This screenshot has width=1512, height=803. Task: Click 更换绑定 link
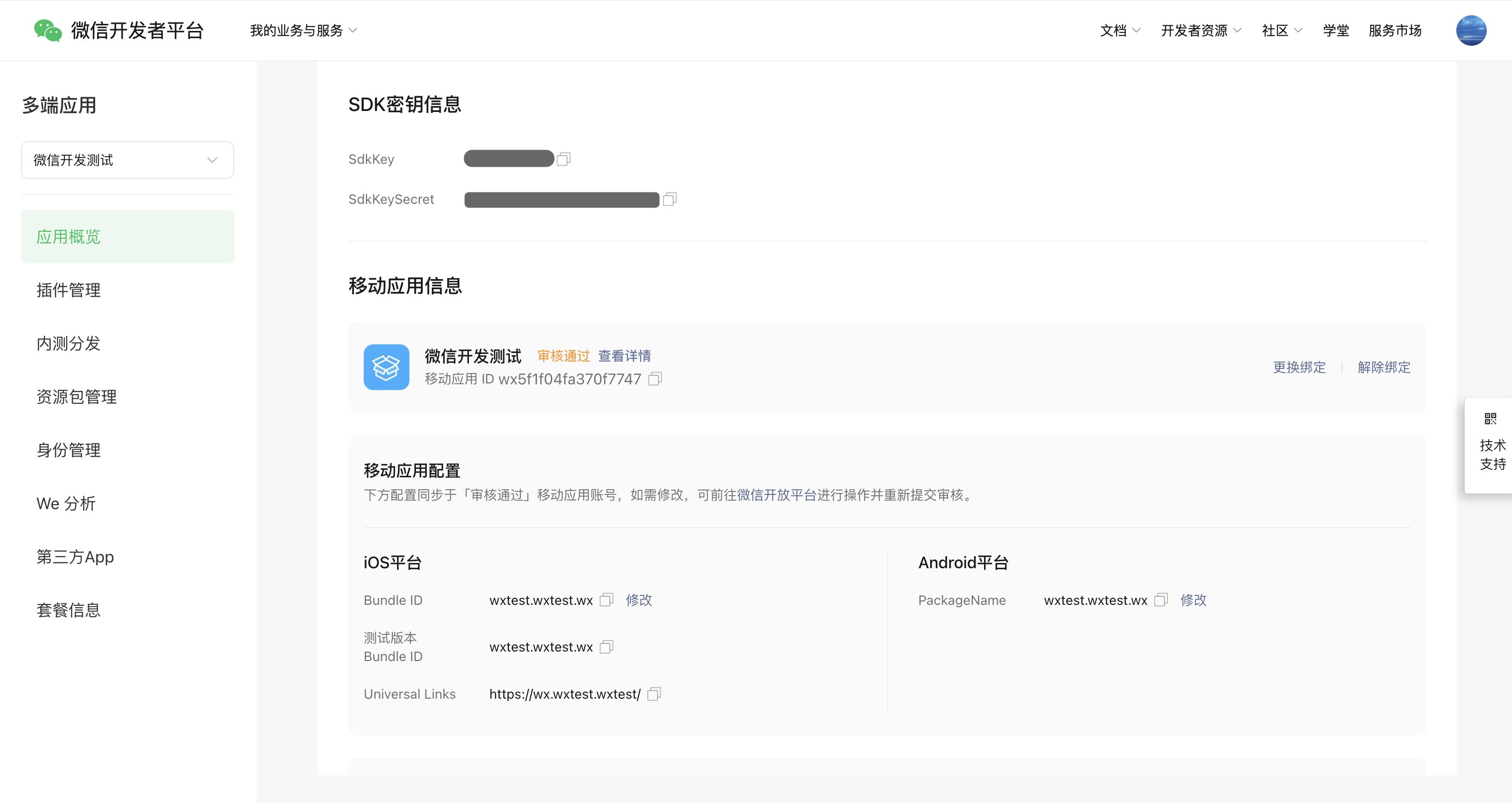point(1299,367)
